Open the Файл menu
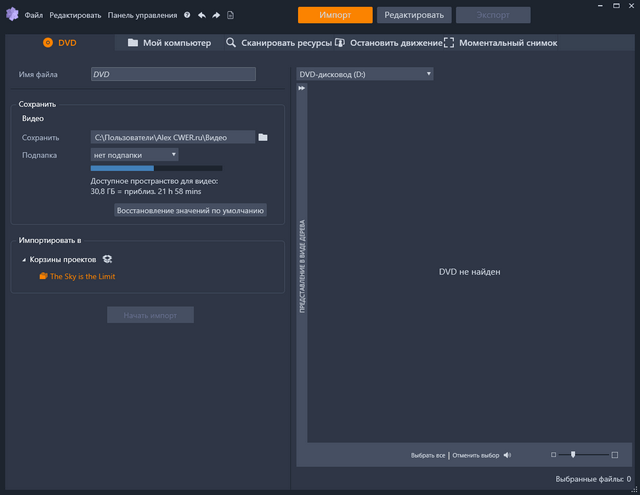Screen dimensions: 640x495 [34, 16]
